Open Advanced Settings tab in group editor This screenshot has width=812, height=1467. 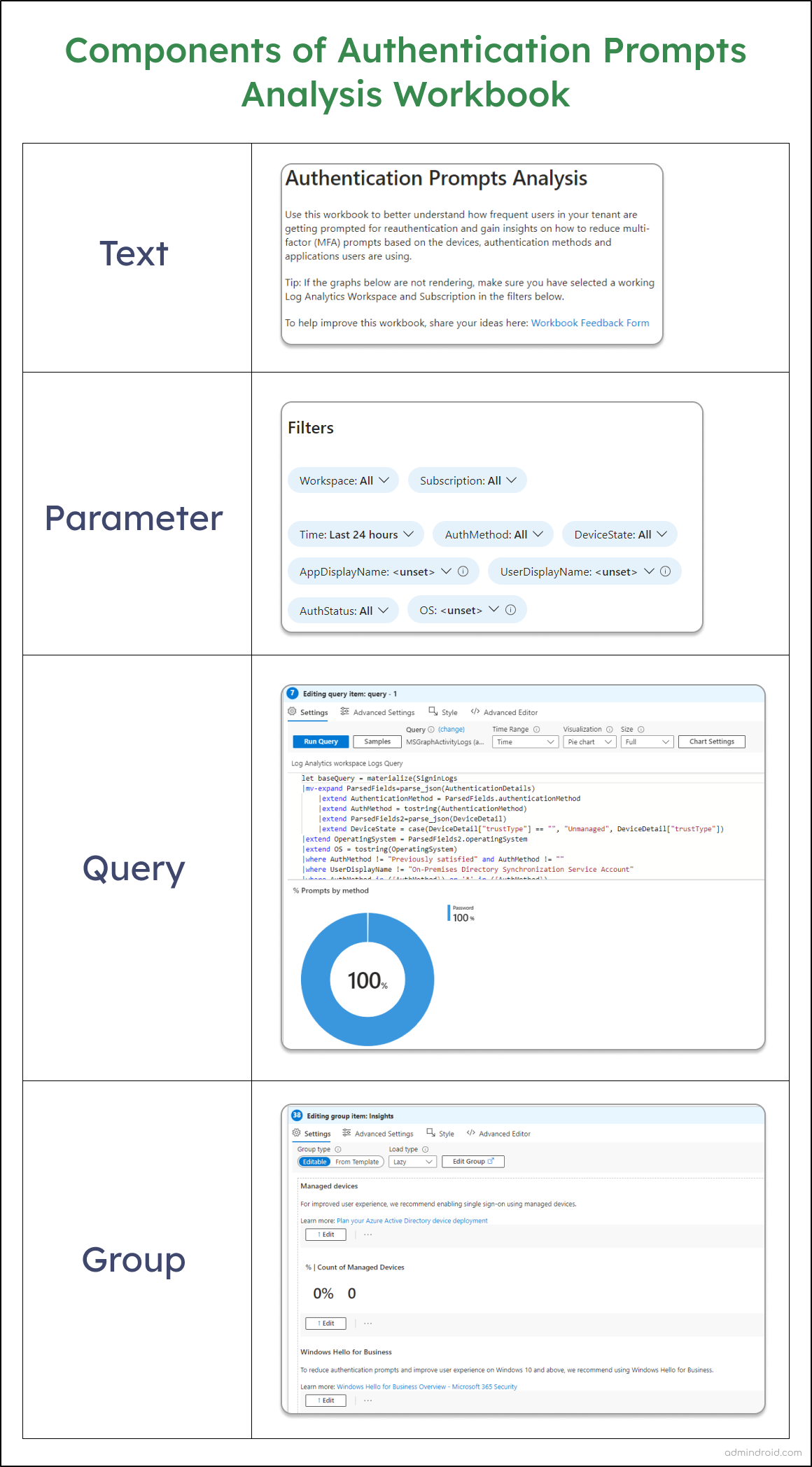point(378,1134)
